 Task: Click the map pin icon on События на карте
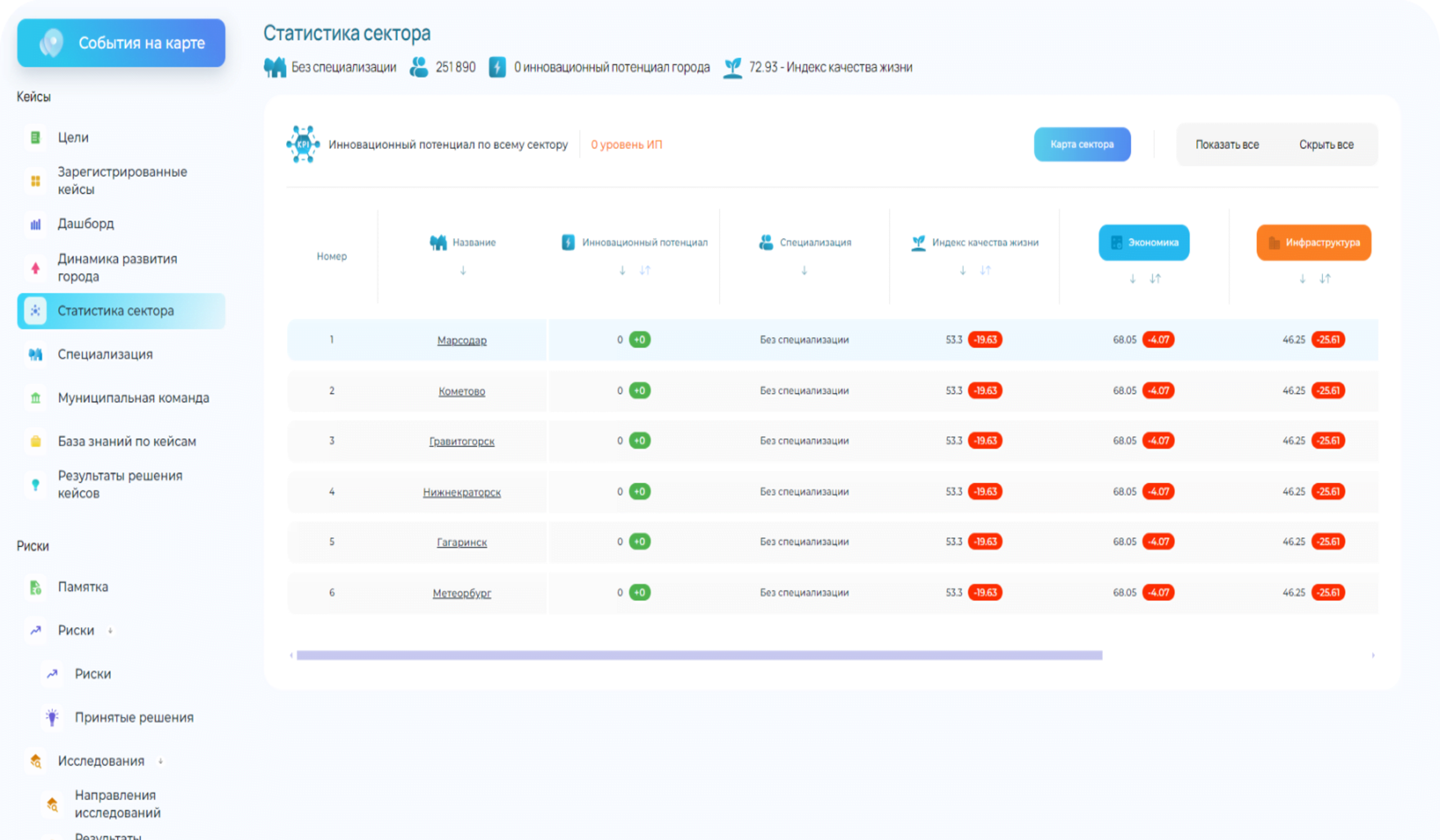coord(52,43)
